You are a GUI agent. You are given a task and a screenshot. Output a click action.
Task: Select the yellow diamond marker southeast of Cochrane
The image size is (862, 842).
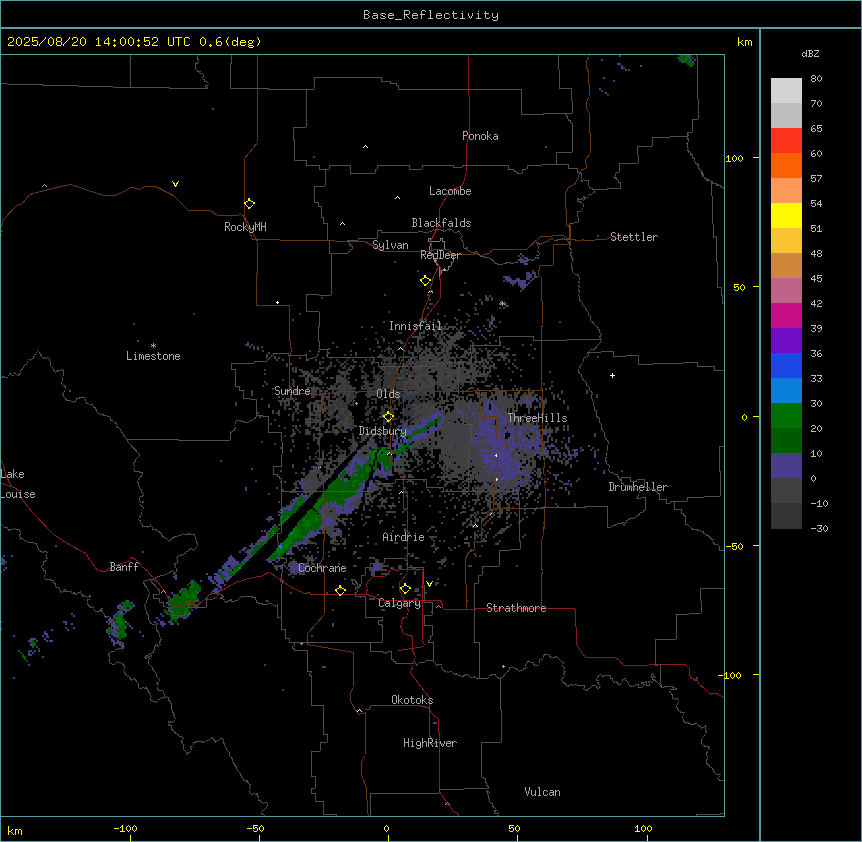coord(340,590)
